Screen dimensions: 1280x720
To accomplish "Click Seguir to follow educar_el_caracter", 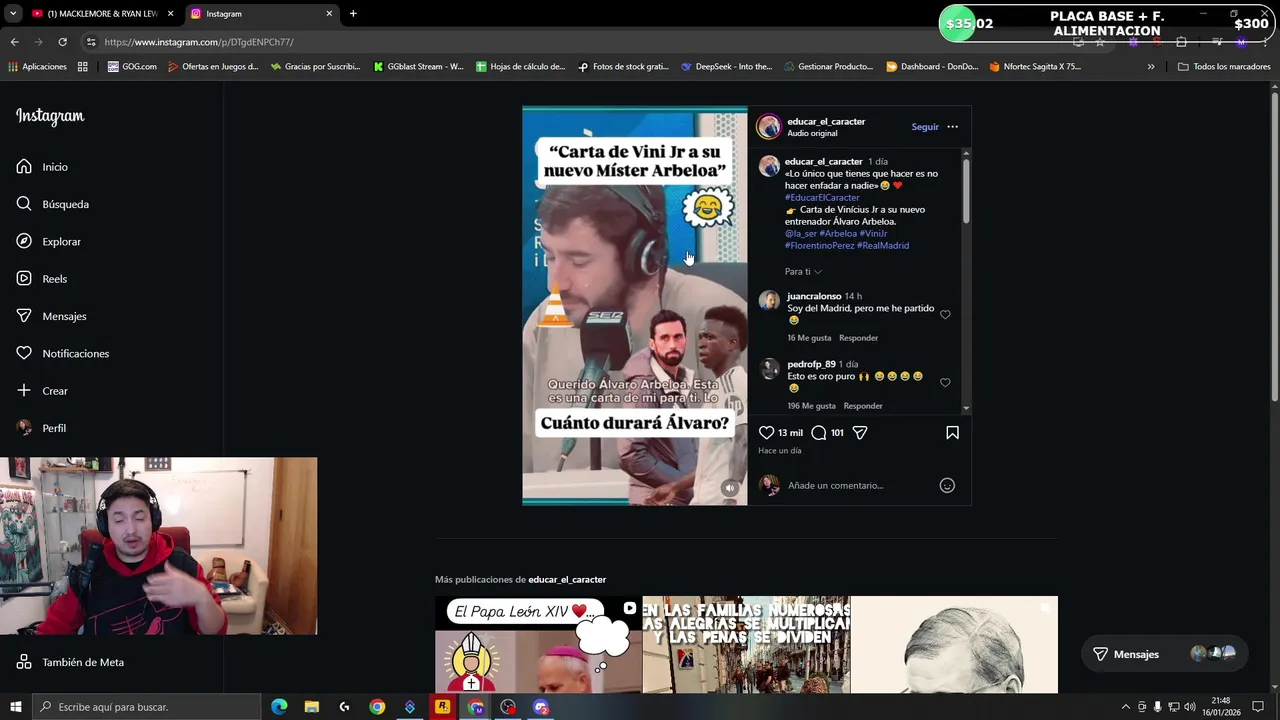I will [925, 127].
